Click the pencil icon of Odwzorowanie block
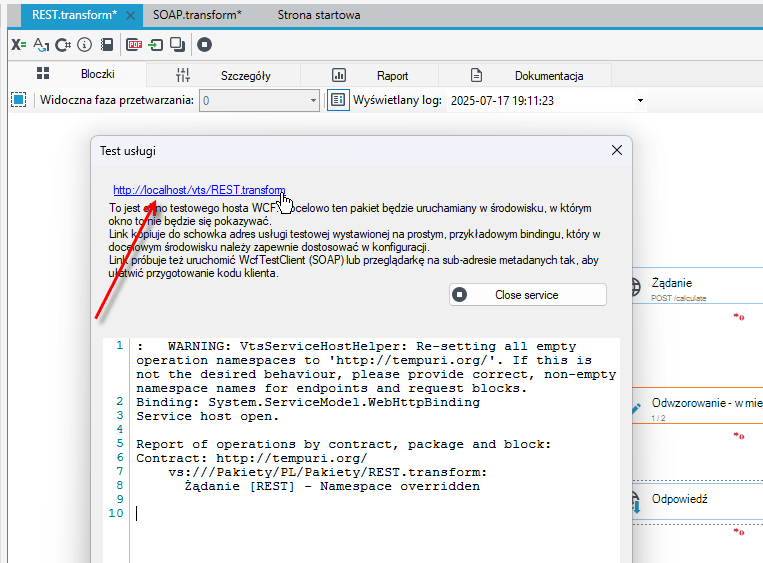The height and width of the screenshot is (563, 763). (636, 409)
